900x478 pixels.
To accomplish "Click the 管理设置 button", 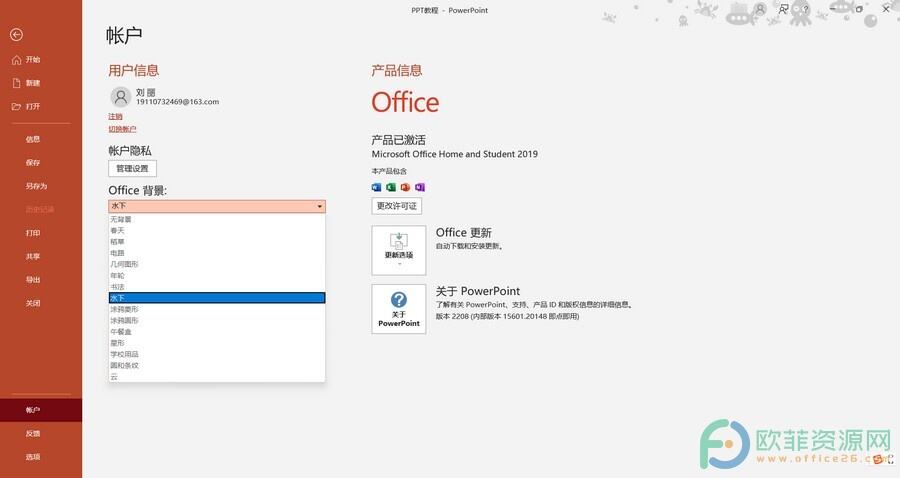I will [x=132, y=169].
